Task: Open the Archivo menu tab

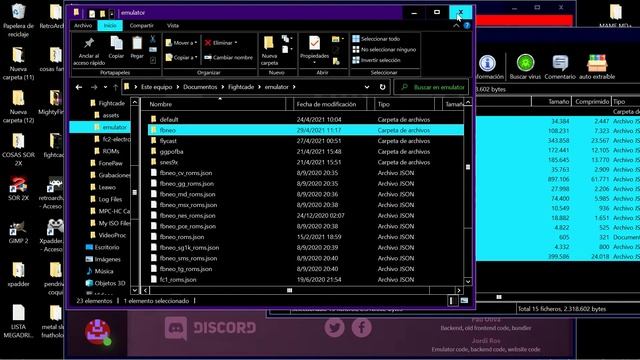Action: [x=83, y=25]
